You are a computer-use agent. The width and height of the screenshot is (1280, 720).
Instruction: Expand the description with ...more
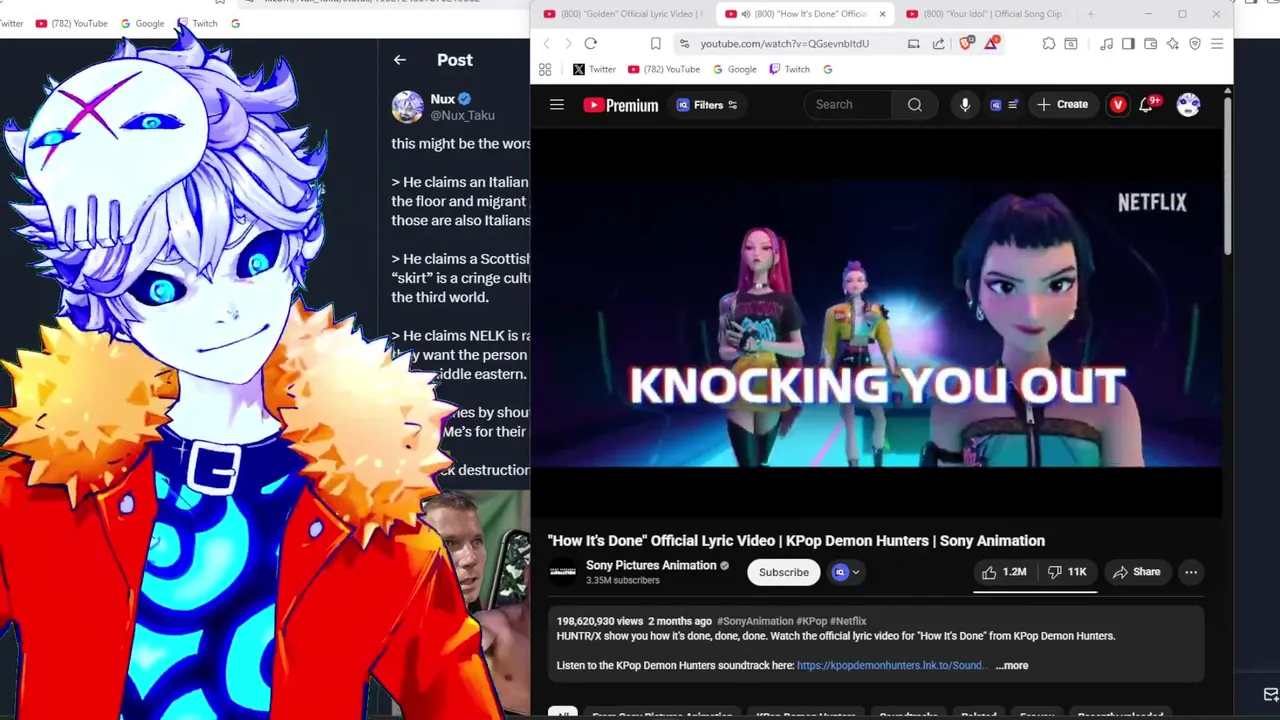pyautogui.click(x=1011, y=665)
